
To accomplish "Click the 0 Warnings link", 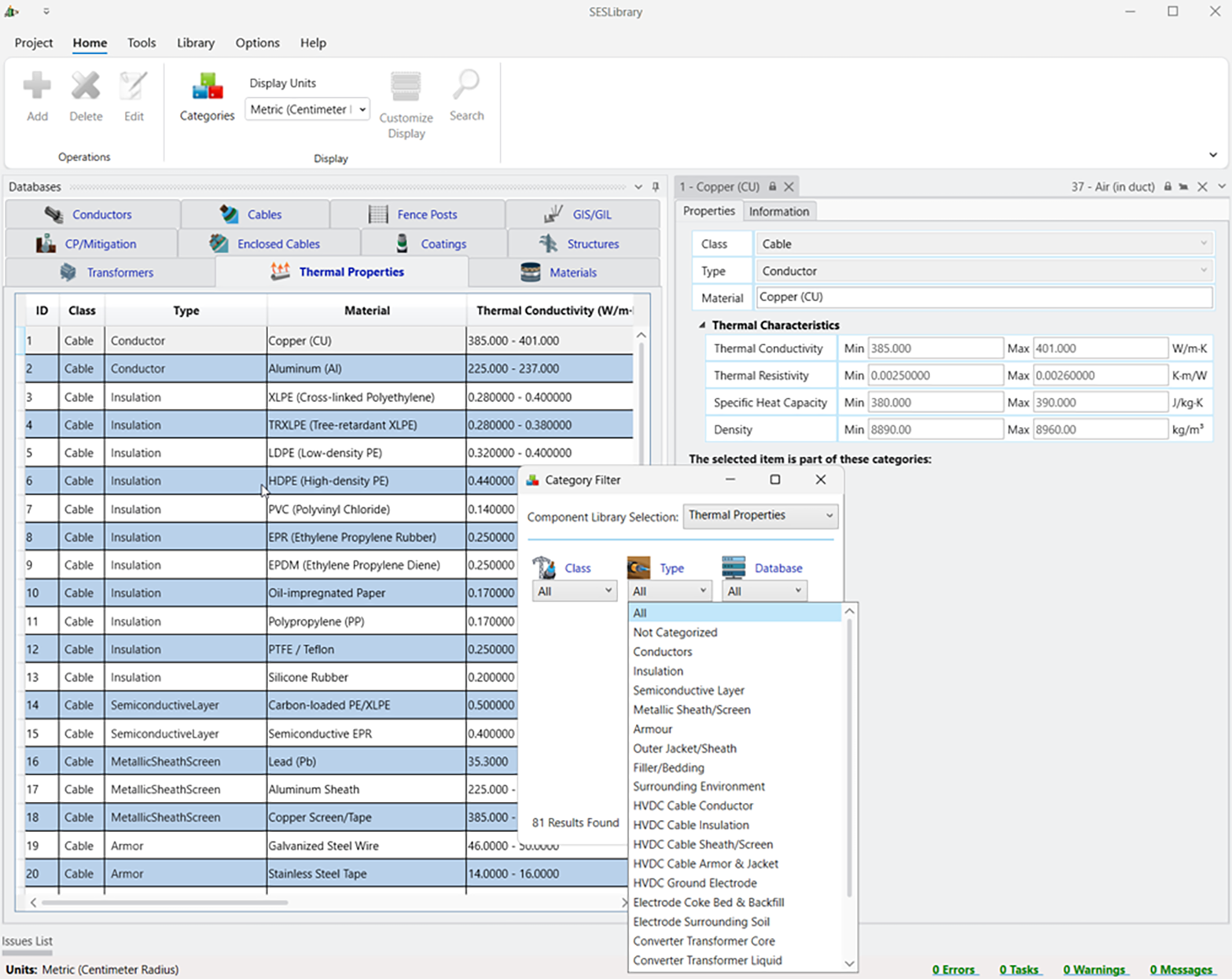I will coord(1095,970).
